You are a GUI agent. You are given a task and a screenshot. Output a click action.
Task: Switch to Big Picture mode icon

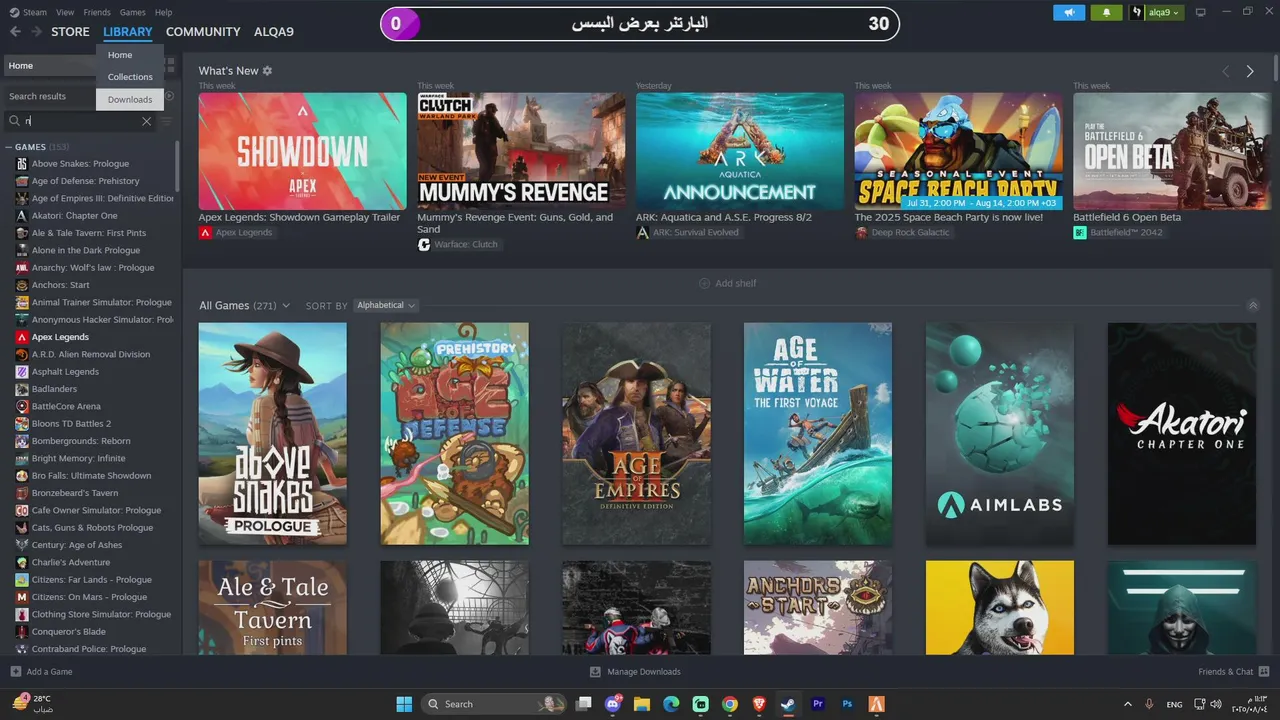[x=1201, y=12]
